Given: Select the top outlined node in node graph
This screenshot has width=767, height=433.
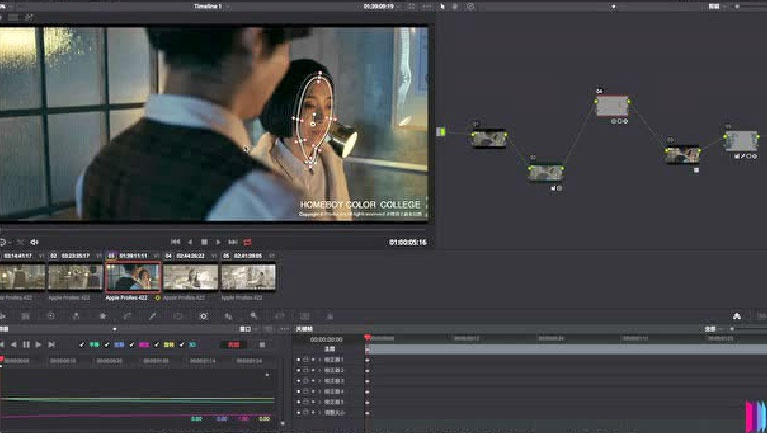Looking at the screenshot, I should [x=612, y=106].
